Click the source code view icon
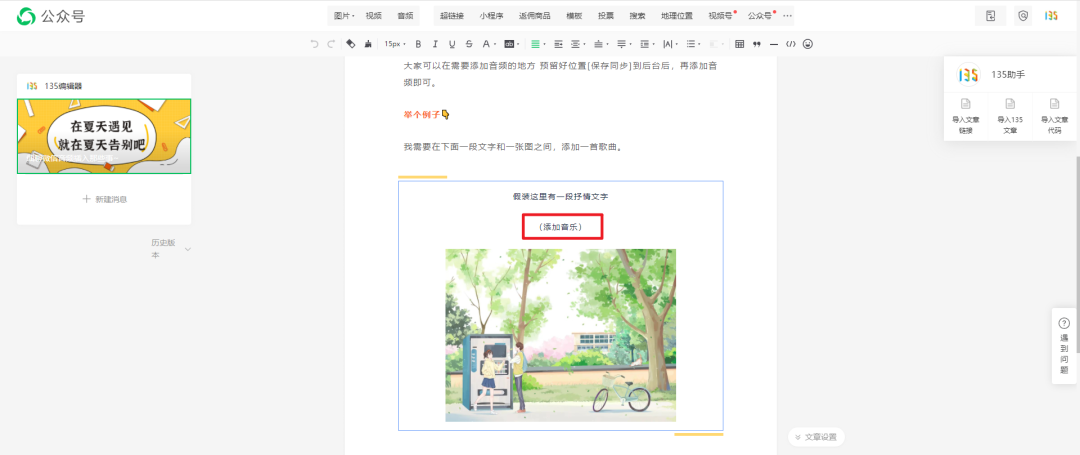Image resolution: width=1080 pixels, height=455 pixels. [790, 44]
